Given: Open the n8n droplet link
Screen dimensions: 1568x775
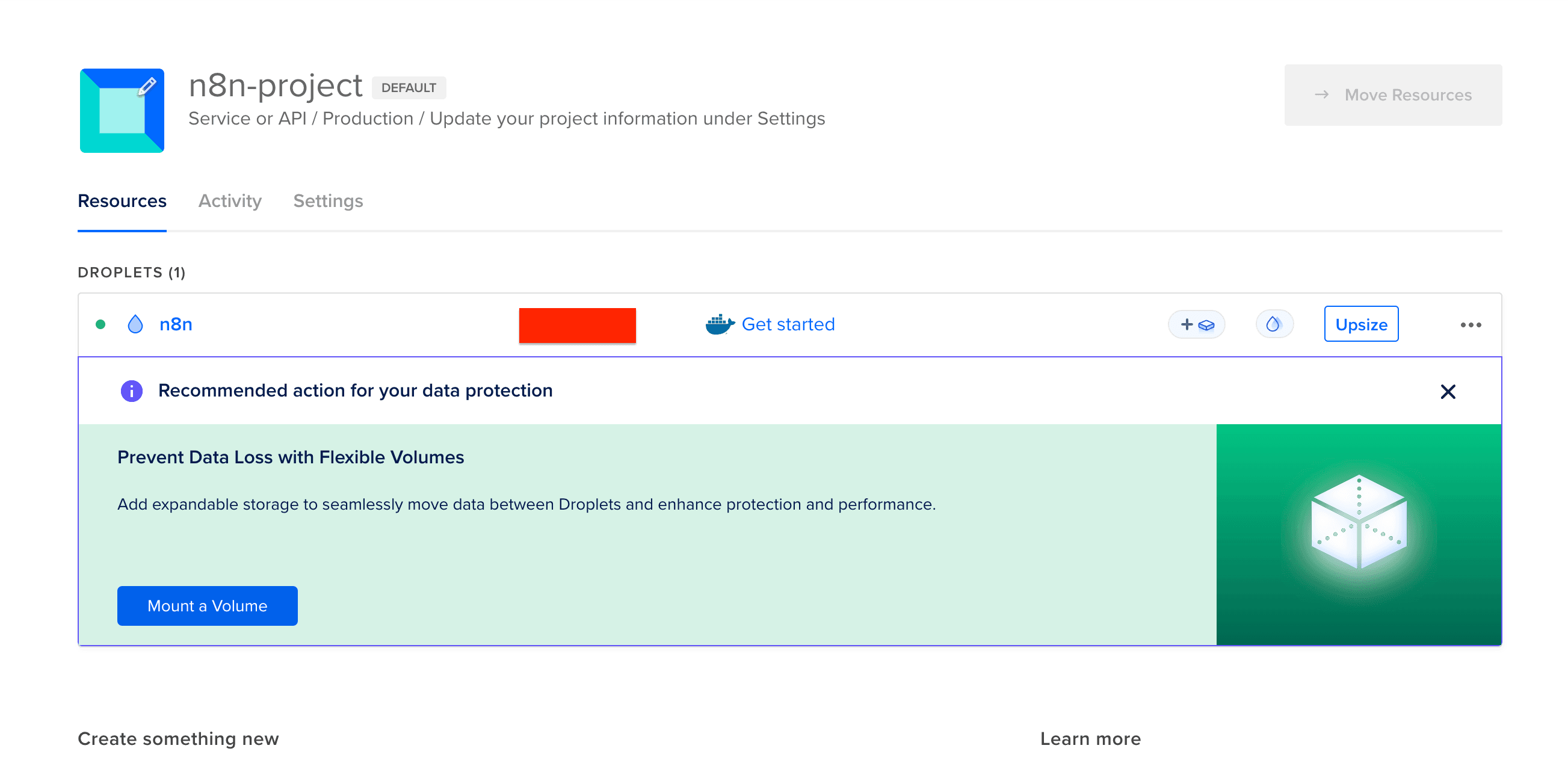Looking at the screenshot, I should (x=176, y=324).
